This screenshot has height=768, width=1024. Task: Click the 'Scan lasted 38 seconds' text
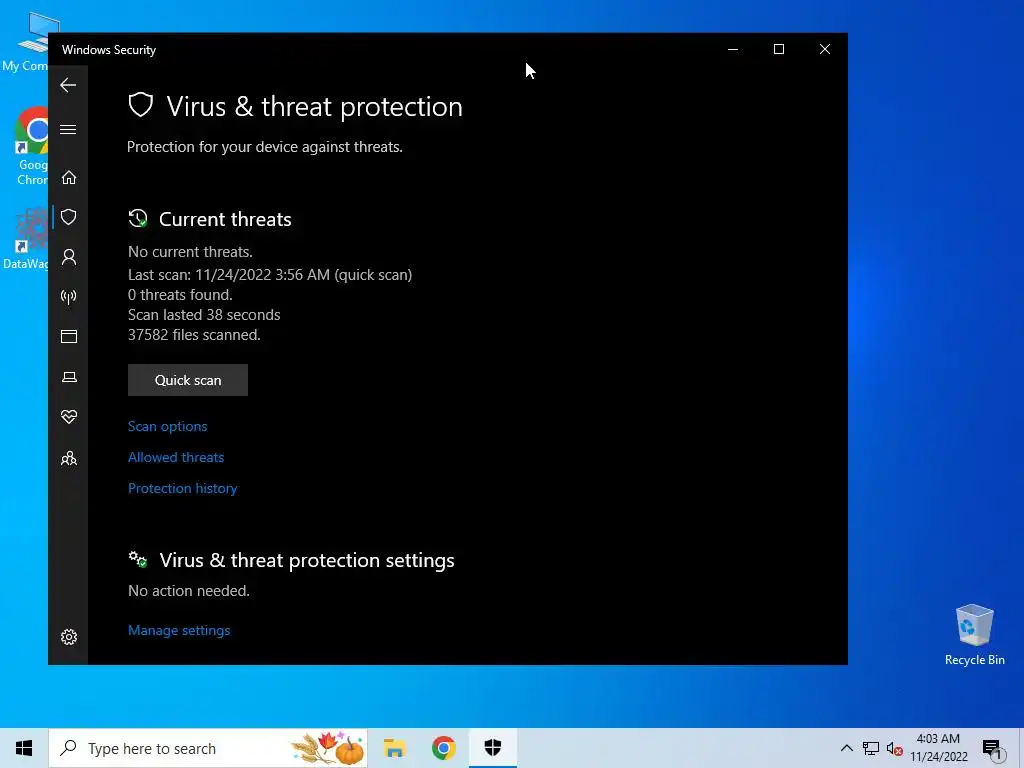click(204, 315)
